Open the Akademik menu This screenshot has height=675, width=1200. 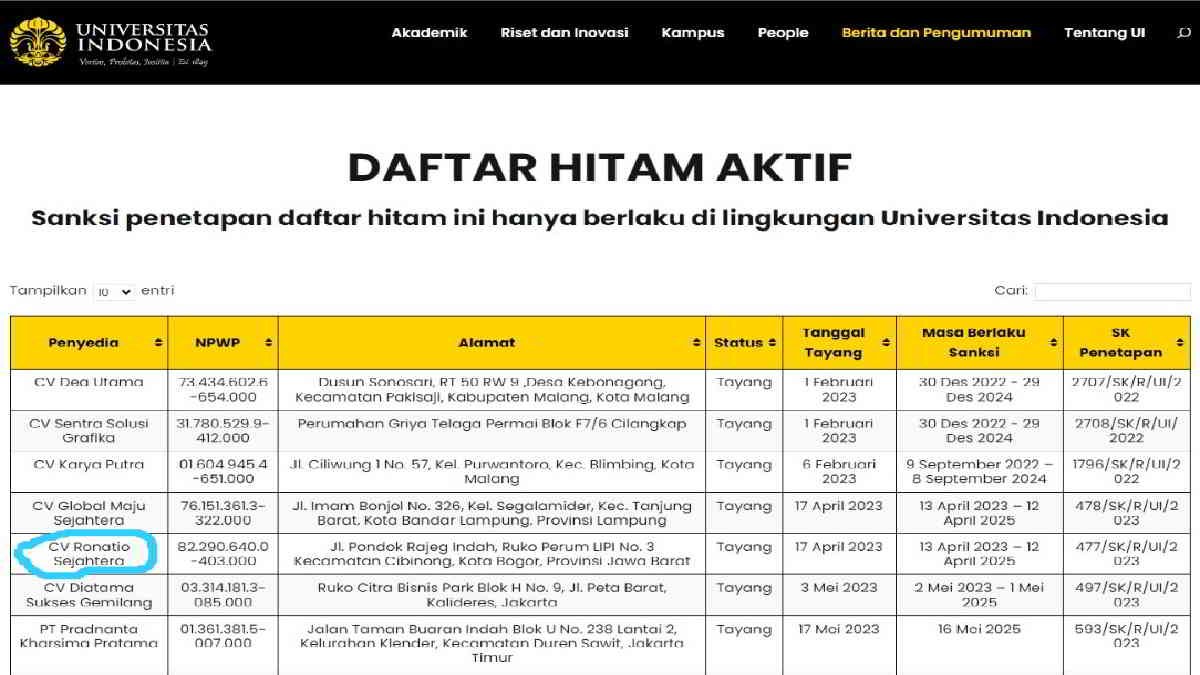point(430,32)
